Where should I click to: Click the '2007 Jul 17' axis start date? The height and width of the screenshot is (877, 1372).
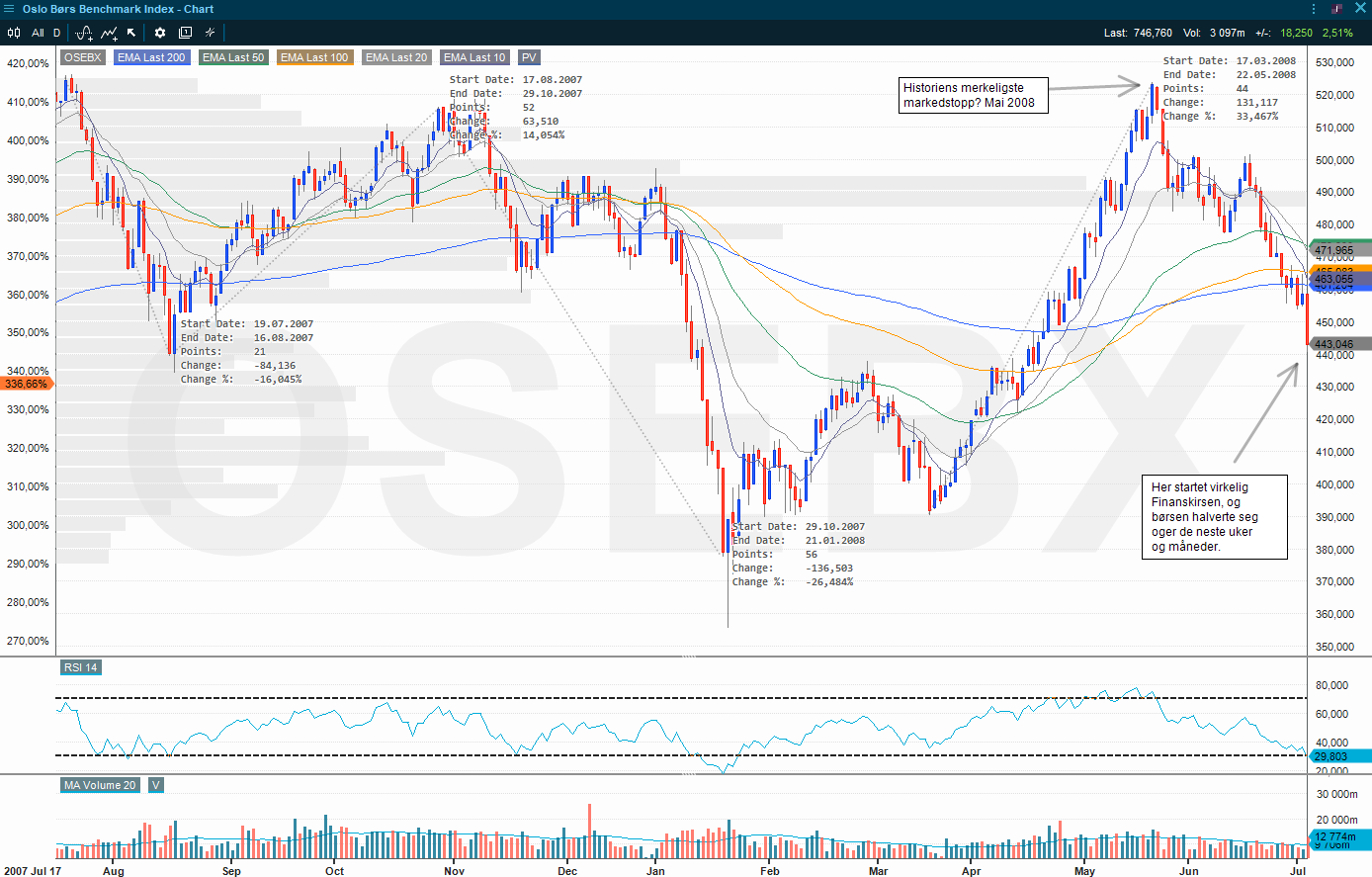tap(32, 871)
